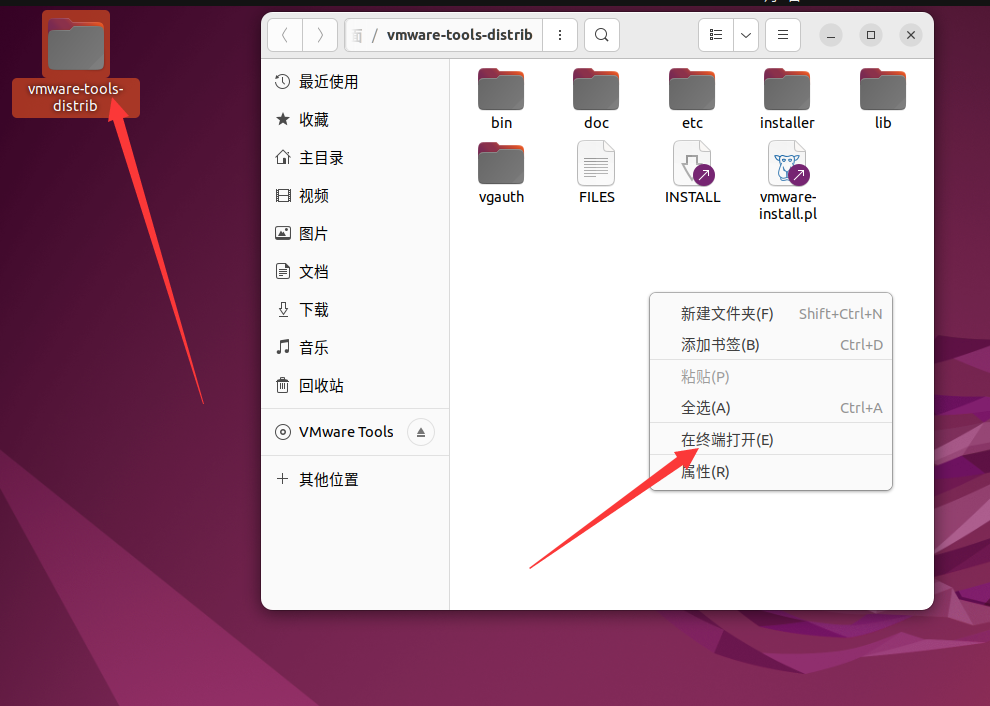Open 回收站 trash in sidebar

point(355,385)
